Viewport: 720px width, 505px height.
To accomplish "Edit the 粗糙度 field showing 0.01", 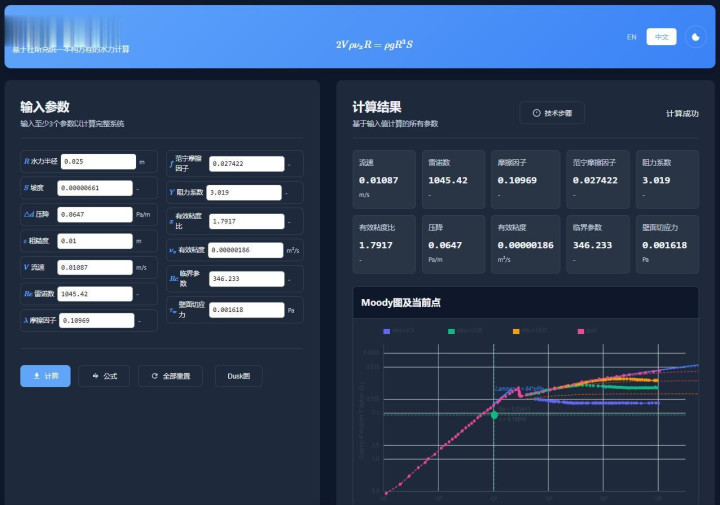I will [x=95, y=241].
